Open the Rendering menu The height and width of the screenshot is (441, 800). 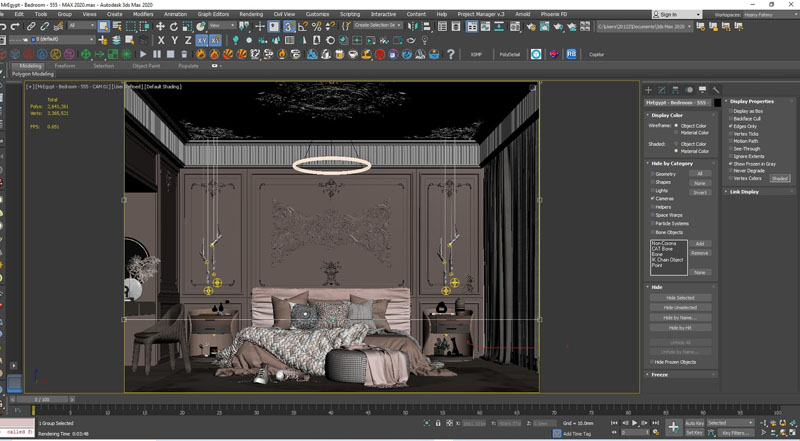click(x=251, y=15)
